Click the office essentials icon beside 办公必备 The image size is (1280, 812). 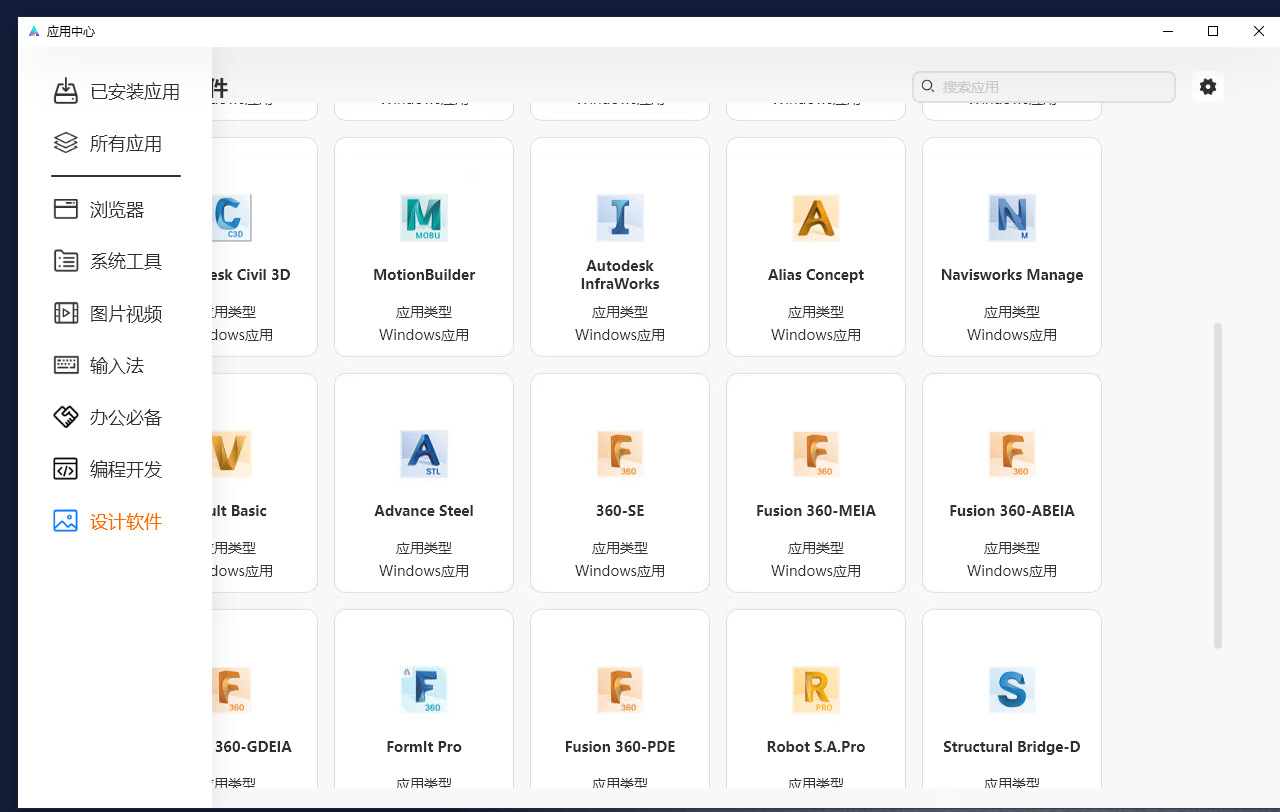click(x=66, y=417)
